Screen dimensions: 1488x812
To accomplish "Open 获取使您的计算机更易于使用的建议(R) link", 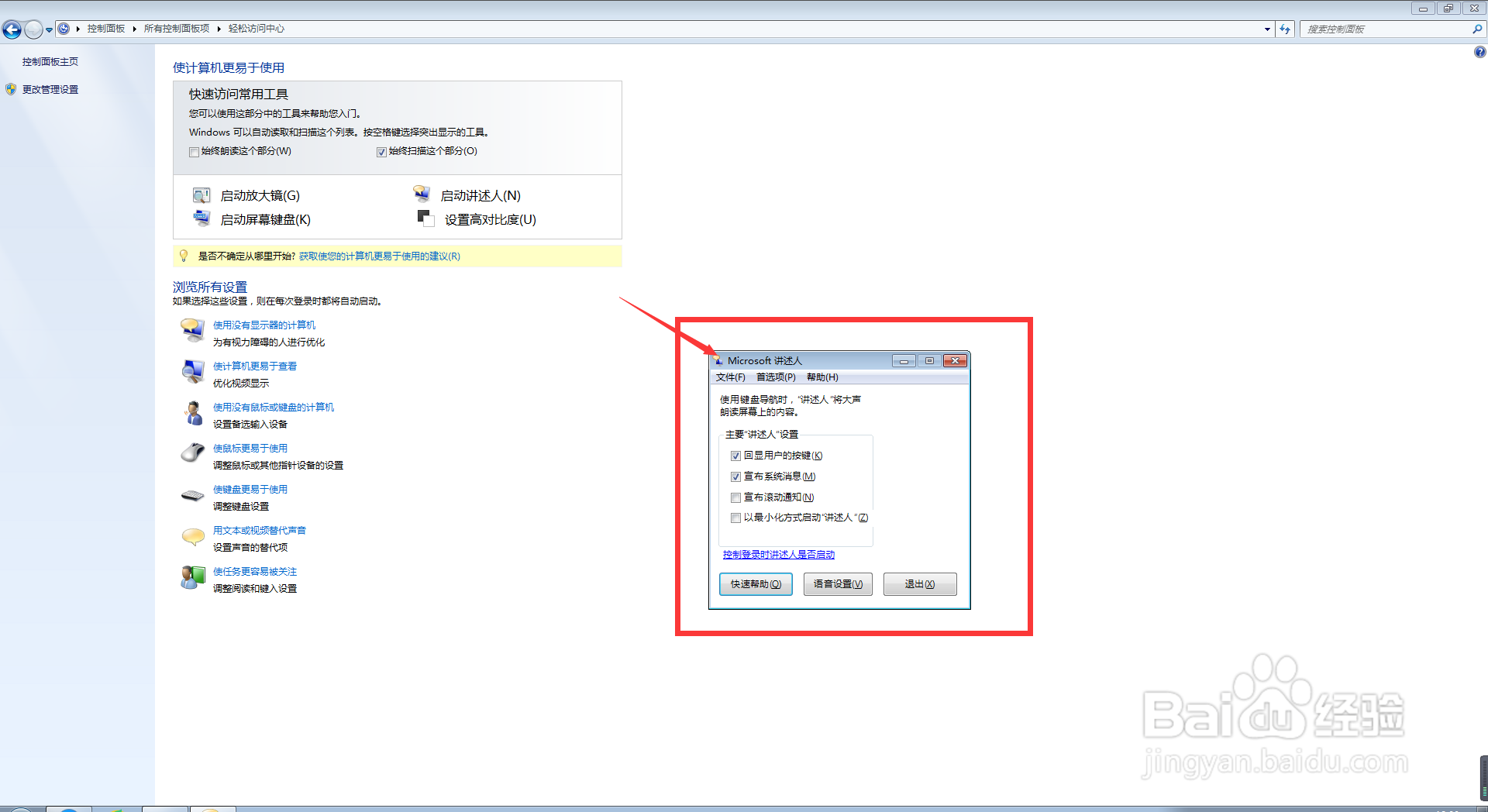I will pyautogui.click(x=380, y=256).
